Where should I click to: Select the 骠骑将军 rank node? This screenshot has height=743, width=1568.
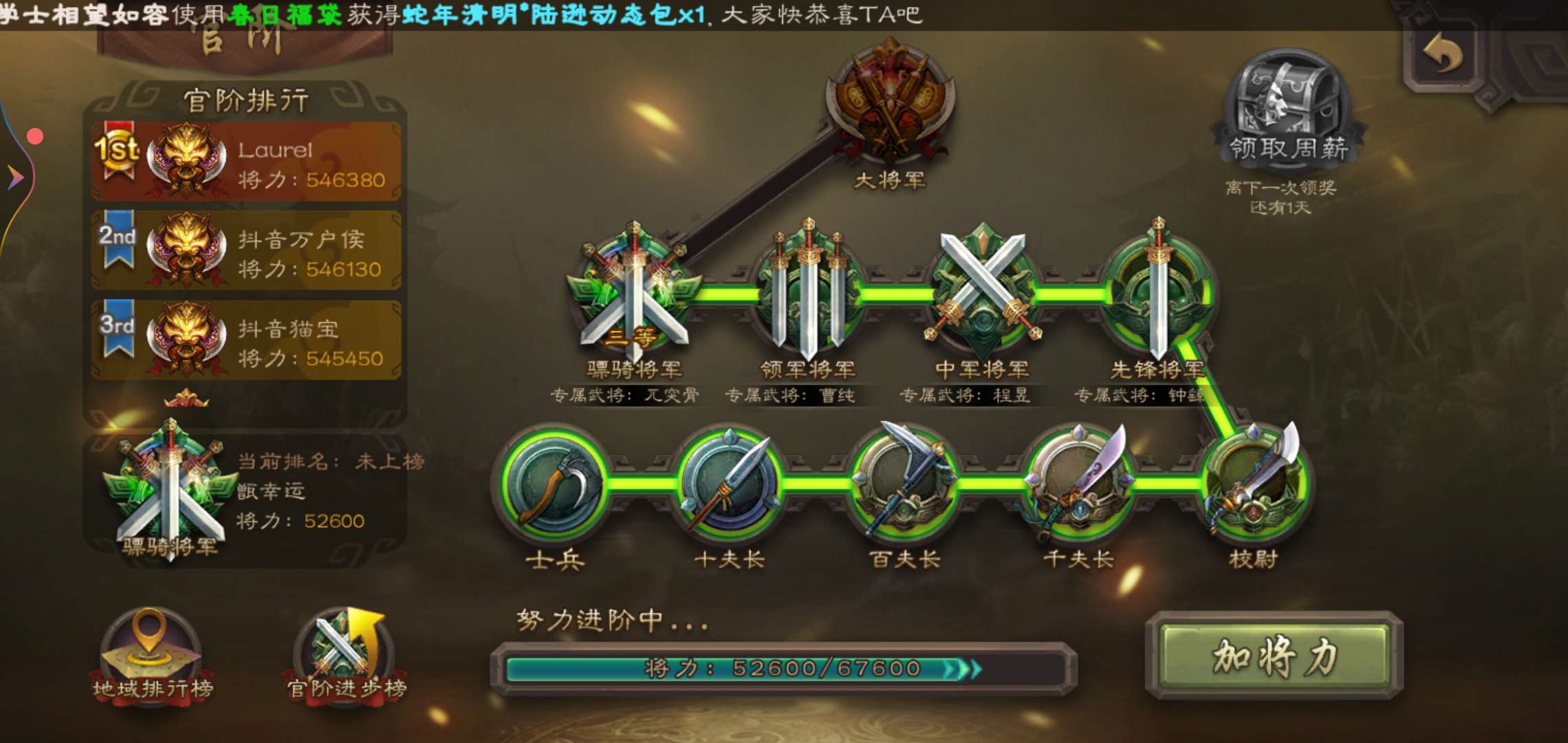(633, 292)
